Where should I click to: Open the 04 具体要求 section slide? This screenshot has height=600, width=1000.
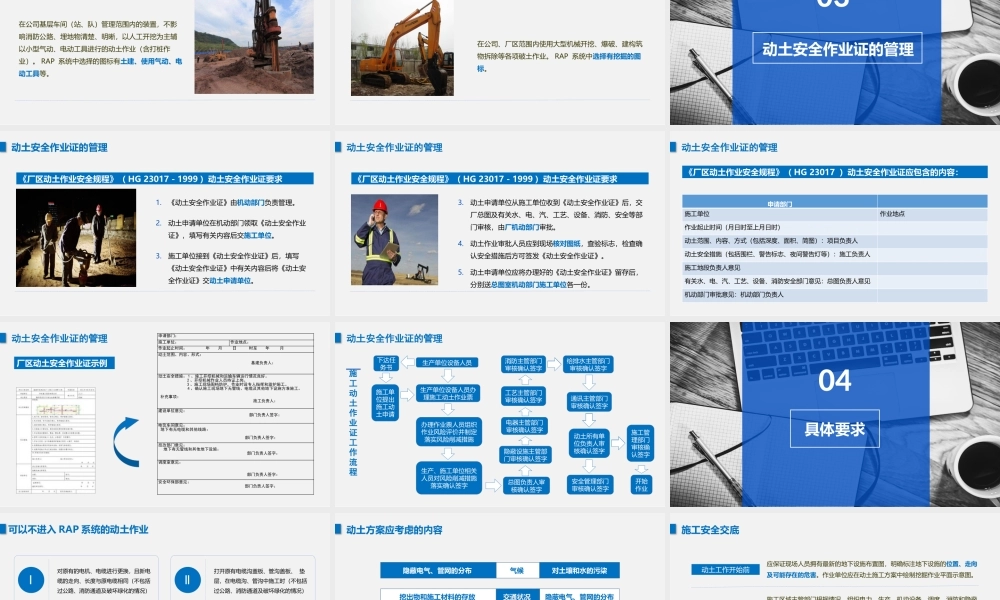point(833,413)
